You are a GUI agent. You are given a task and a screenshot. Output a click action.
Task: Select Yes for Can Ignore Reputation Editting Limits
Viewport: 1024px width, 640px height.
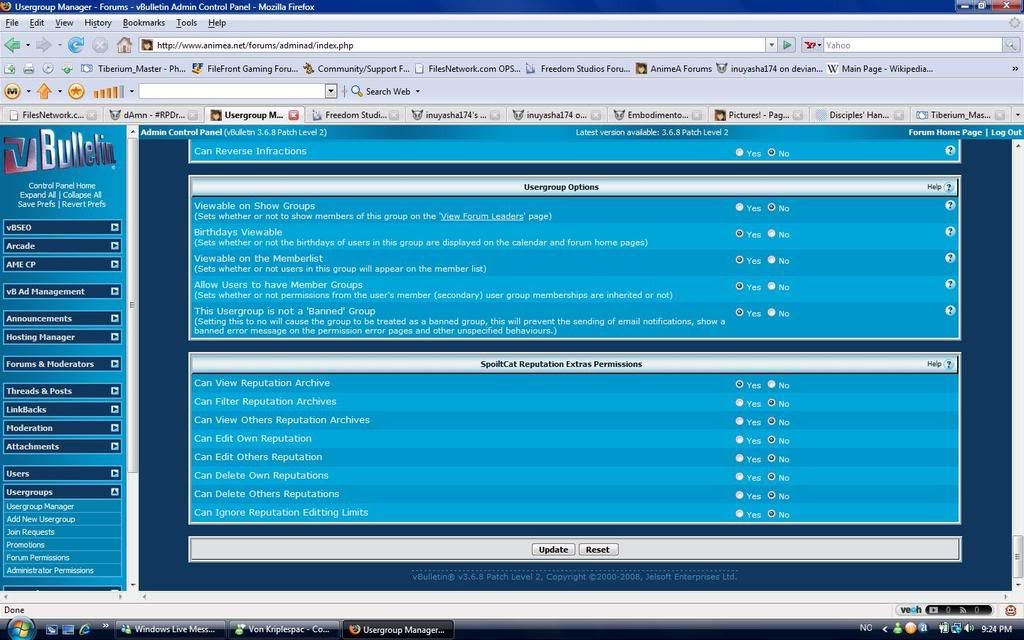click(x=740, y=514)
